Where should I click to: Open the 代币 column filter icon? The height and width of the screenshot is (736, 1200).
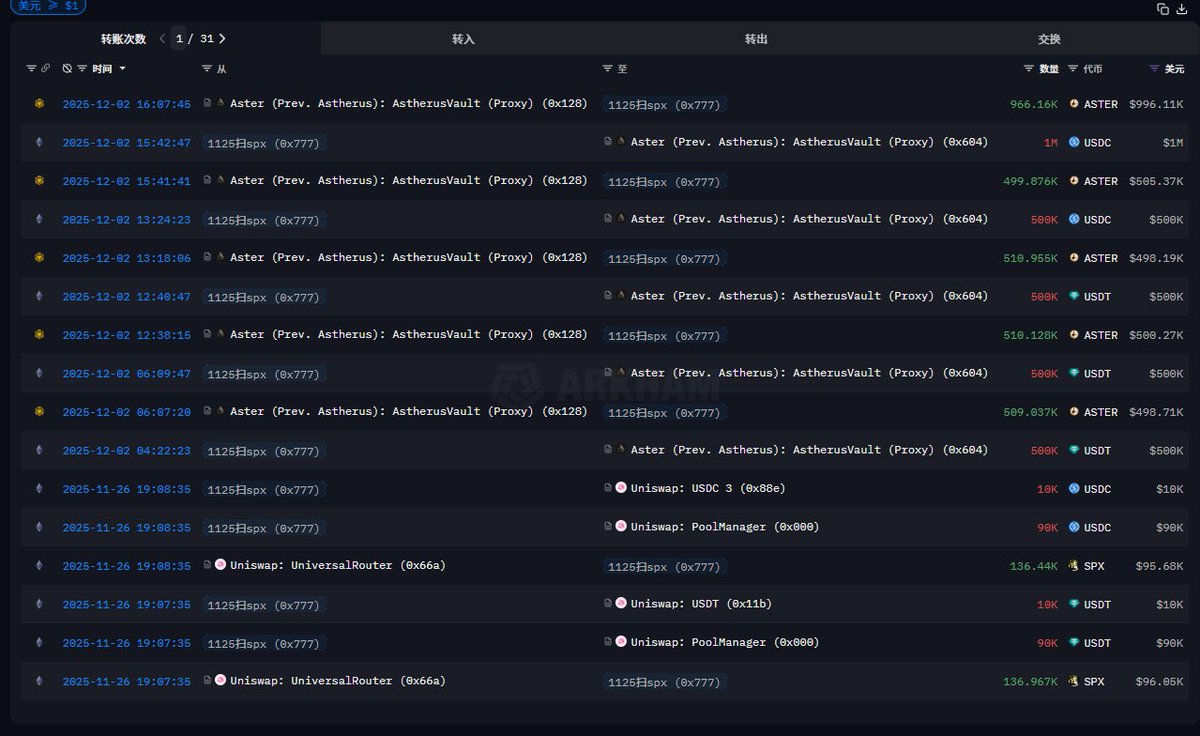1073,68
